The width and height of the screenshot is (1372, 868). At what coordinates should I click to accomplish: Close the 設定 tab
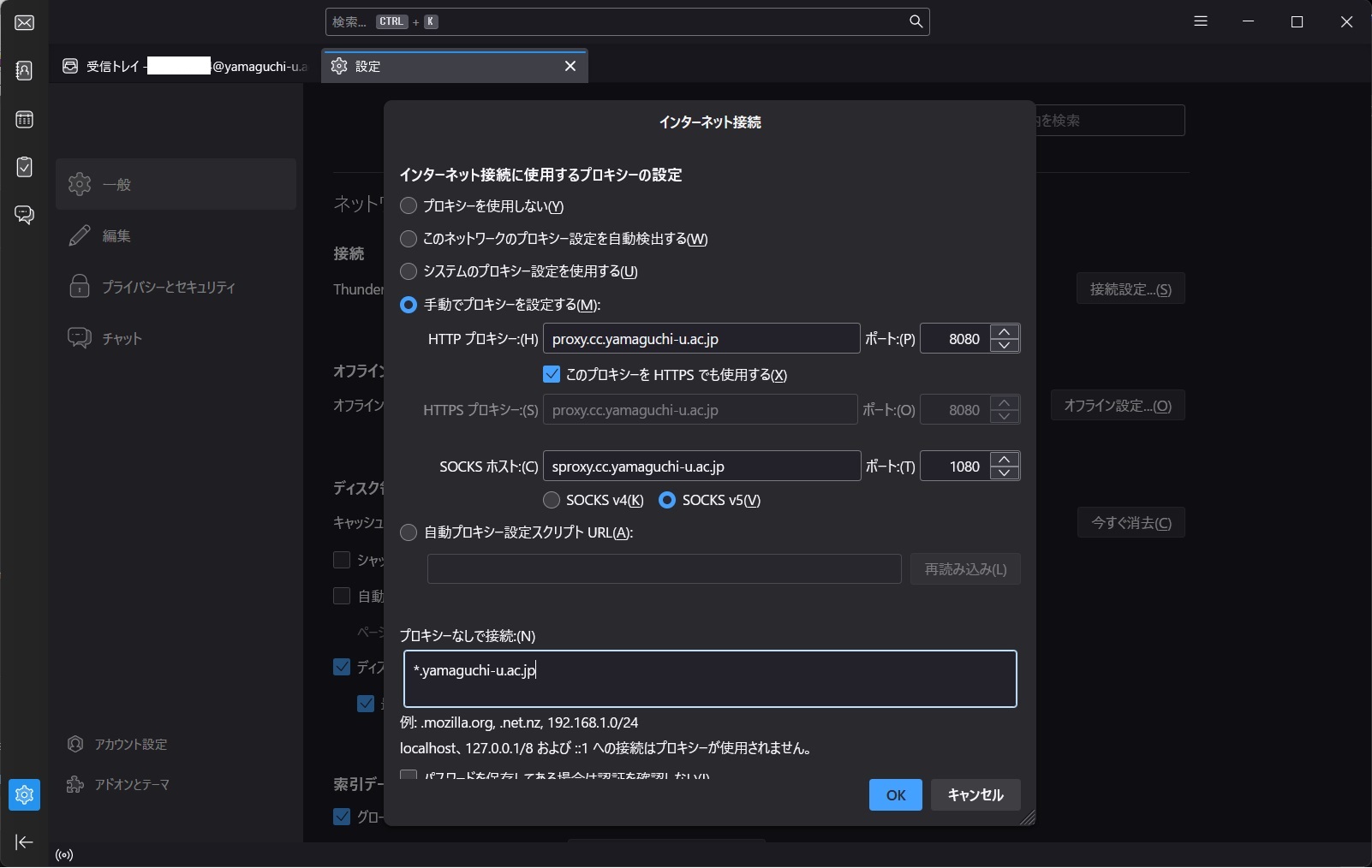[570, 66]
